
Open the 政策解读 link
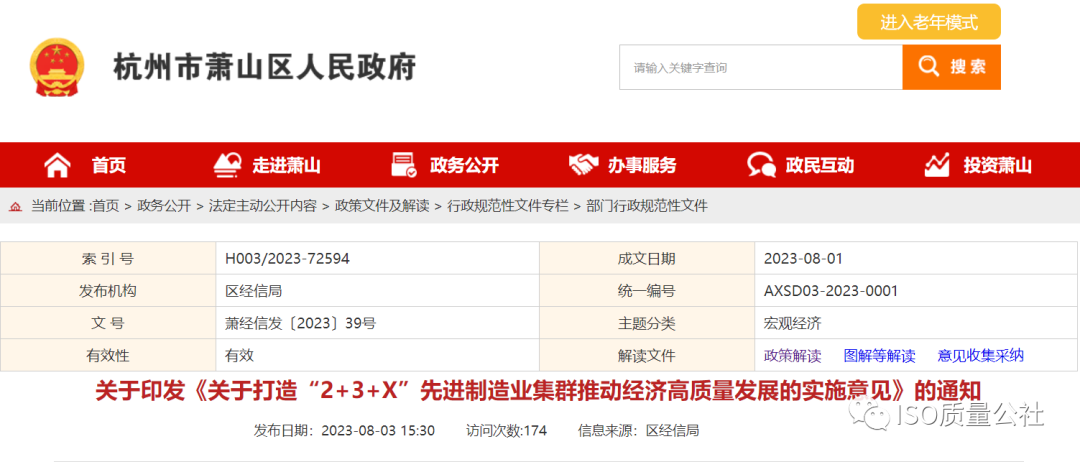[793, 356]
